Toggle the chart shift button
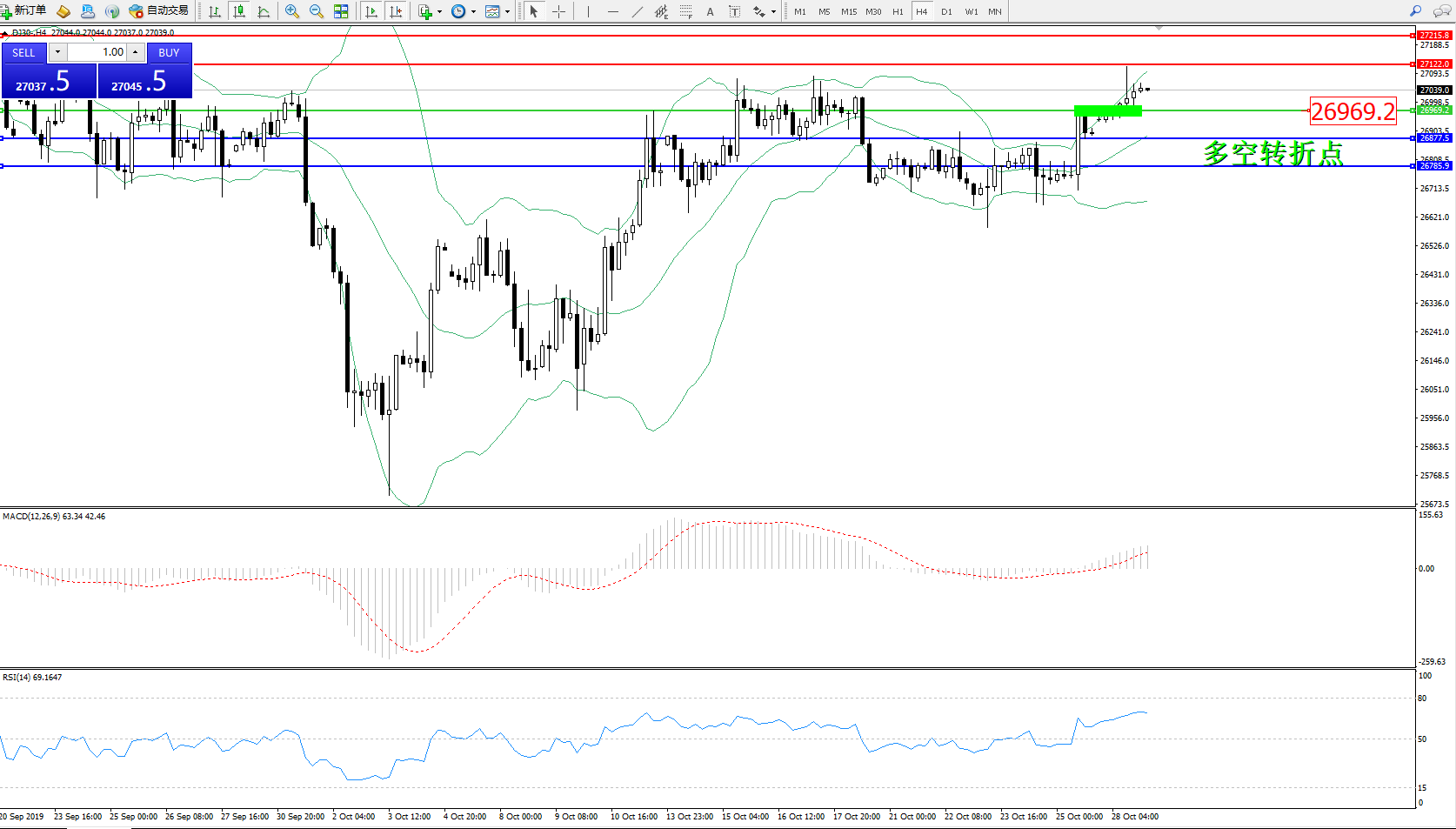 point(396,11)
